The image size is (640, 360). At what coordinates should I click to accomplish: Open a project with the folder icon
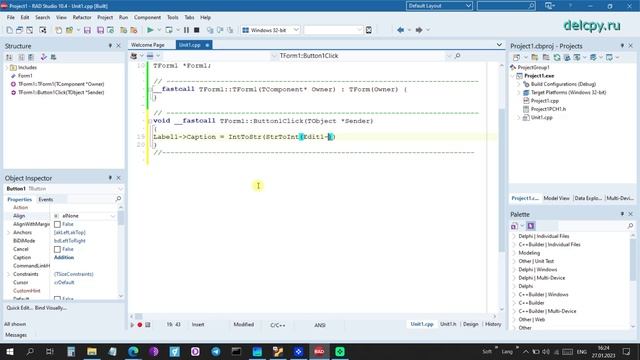tap(69, 30)
